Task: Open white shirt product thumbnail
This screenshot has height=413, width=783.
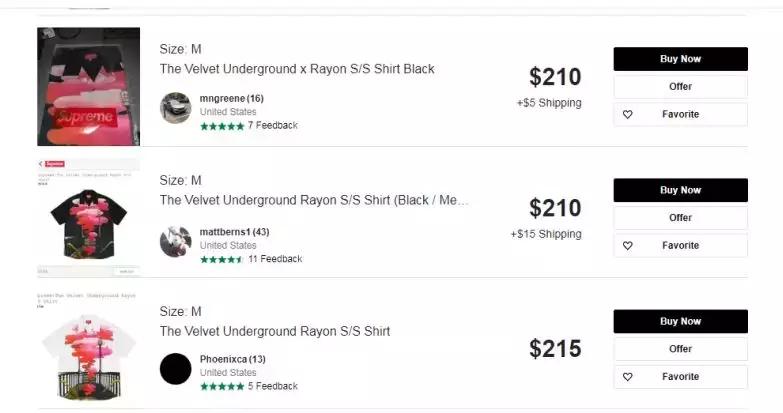Action: click(88, 349)
